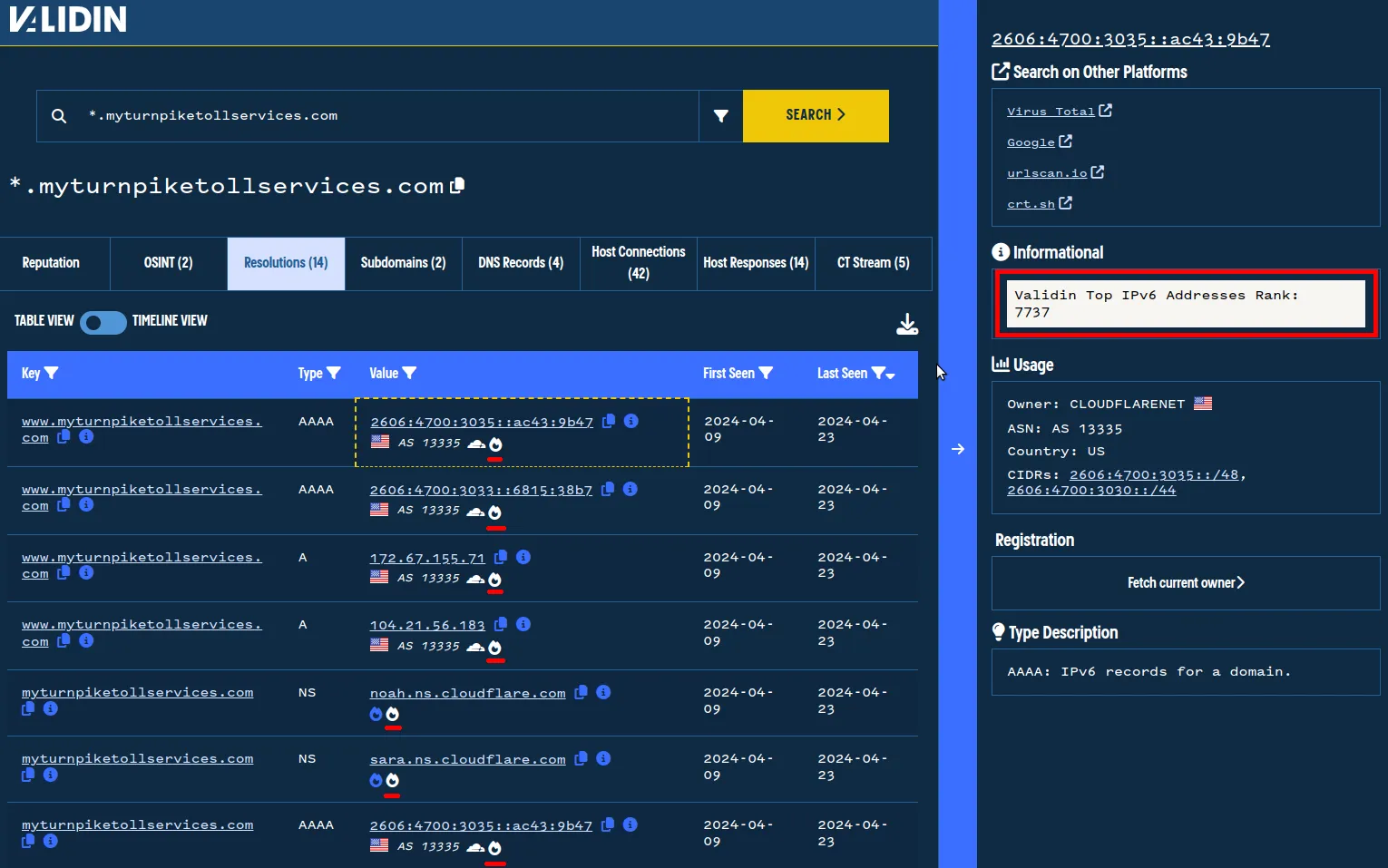Click white flame icon under sara.ns.cloudflare.com
This screenshot has width=1388, height=868.
(392, 780)
